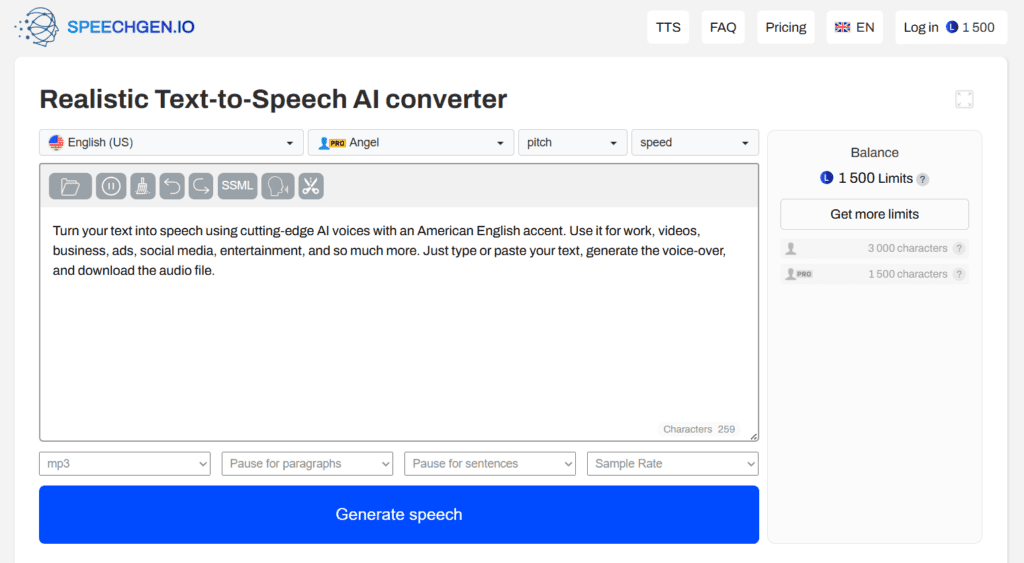Open the Angel voice dropdown
Image resolution: width=1024 pixels, height=563 pixels.
click(x=411, y=142)
